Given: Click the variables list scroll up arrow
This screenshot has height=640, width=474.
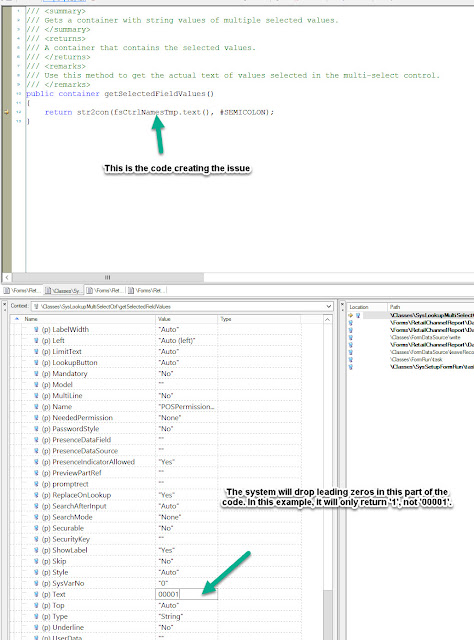Looking at the screenshot, I should (x=327, y=320).
